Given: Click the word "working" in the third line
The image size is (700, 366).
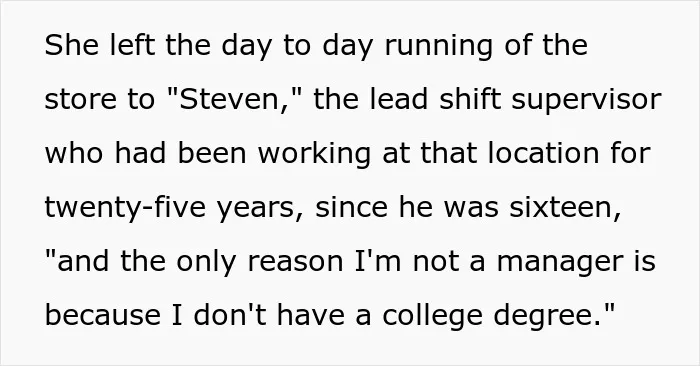Looking at the screenshot, I should click(314, 155).
